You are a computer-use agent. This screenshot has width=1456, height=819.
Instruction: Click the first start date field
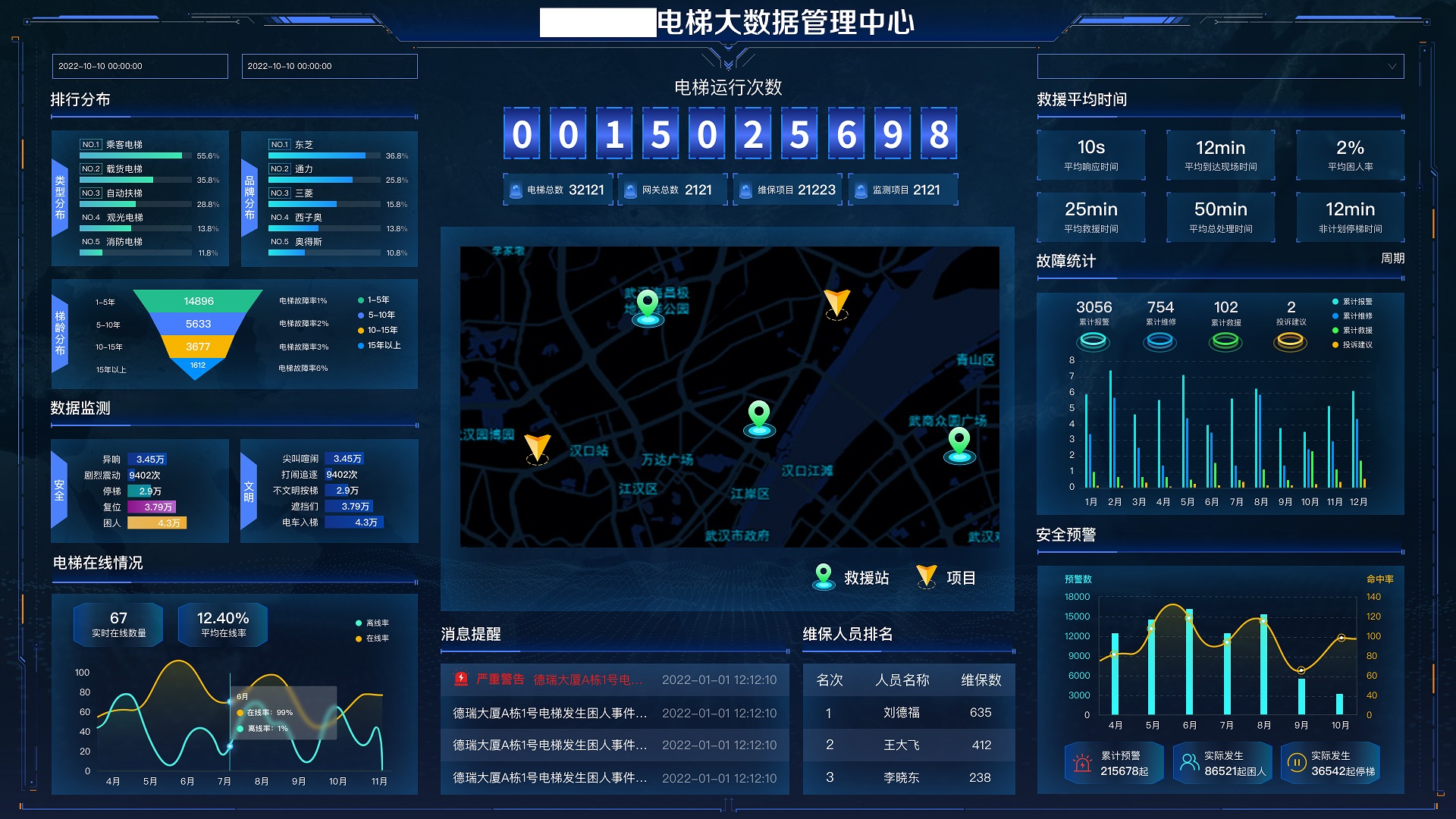140,67
